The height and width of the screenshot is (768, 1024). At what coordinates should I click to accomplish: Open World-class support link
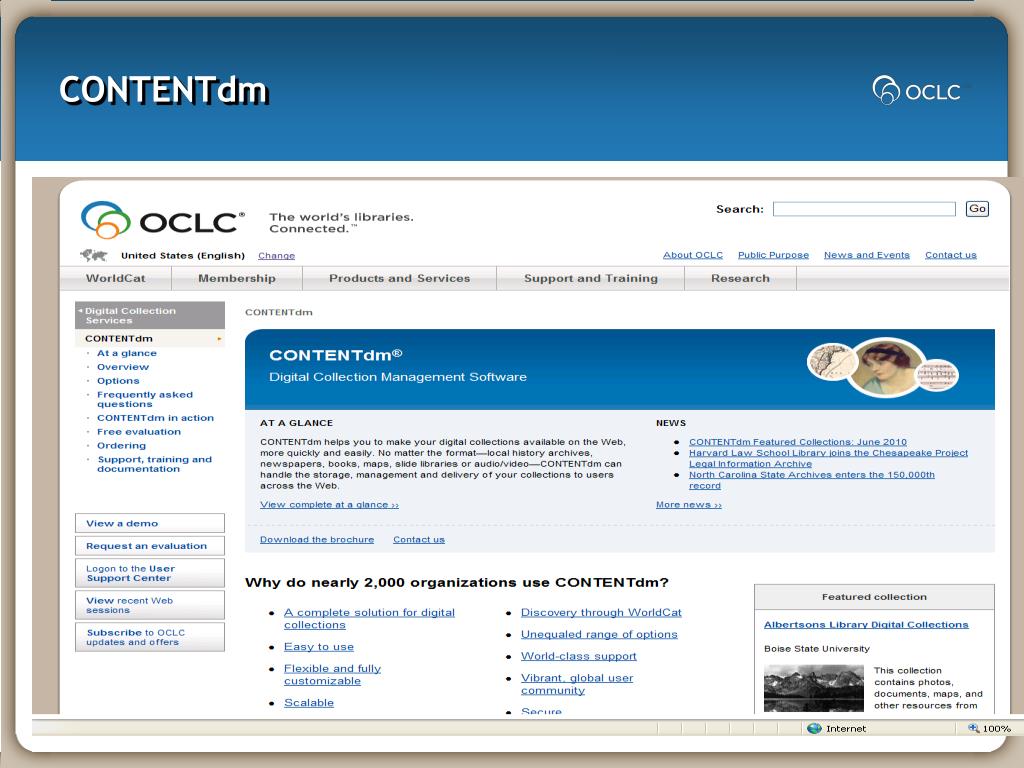pos(578,656)
